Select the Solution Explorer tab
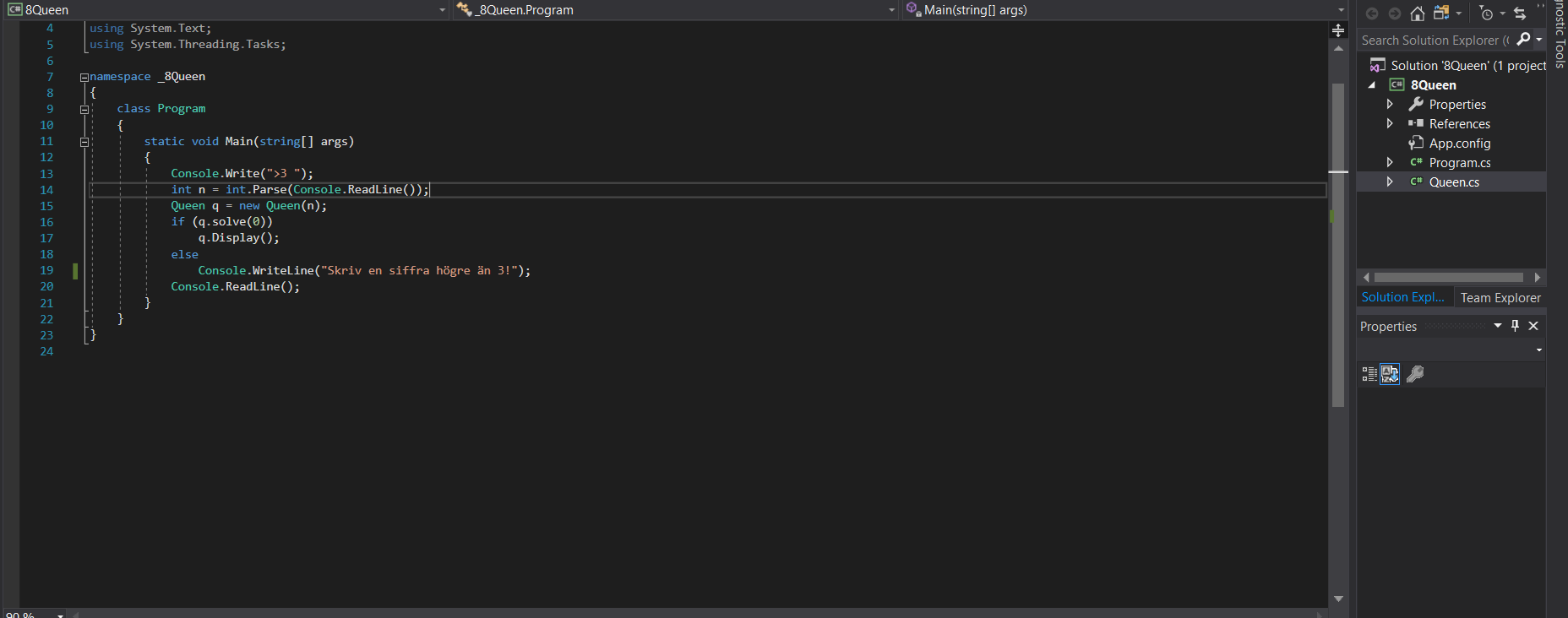This screenshot has height=618, width=1568. coord(1402,297)
